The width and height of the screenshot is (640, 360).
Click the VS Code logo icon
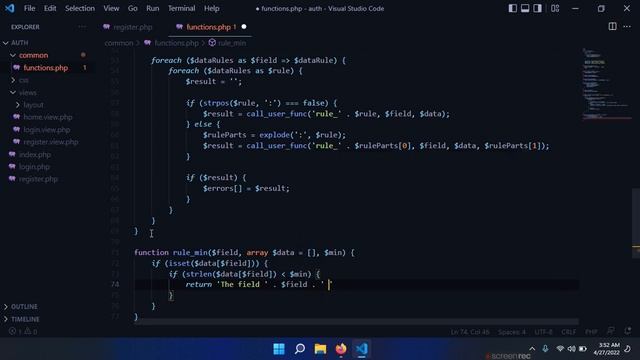click(9, 8)
